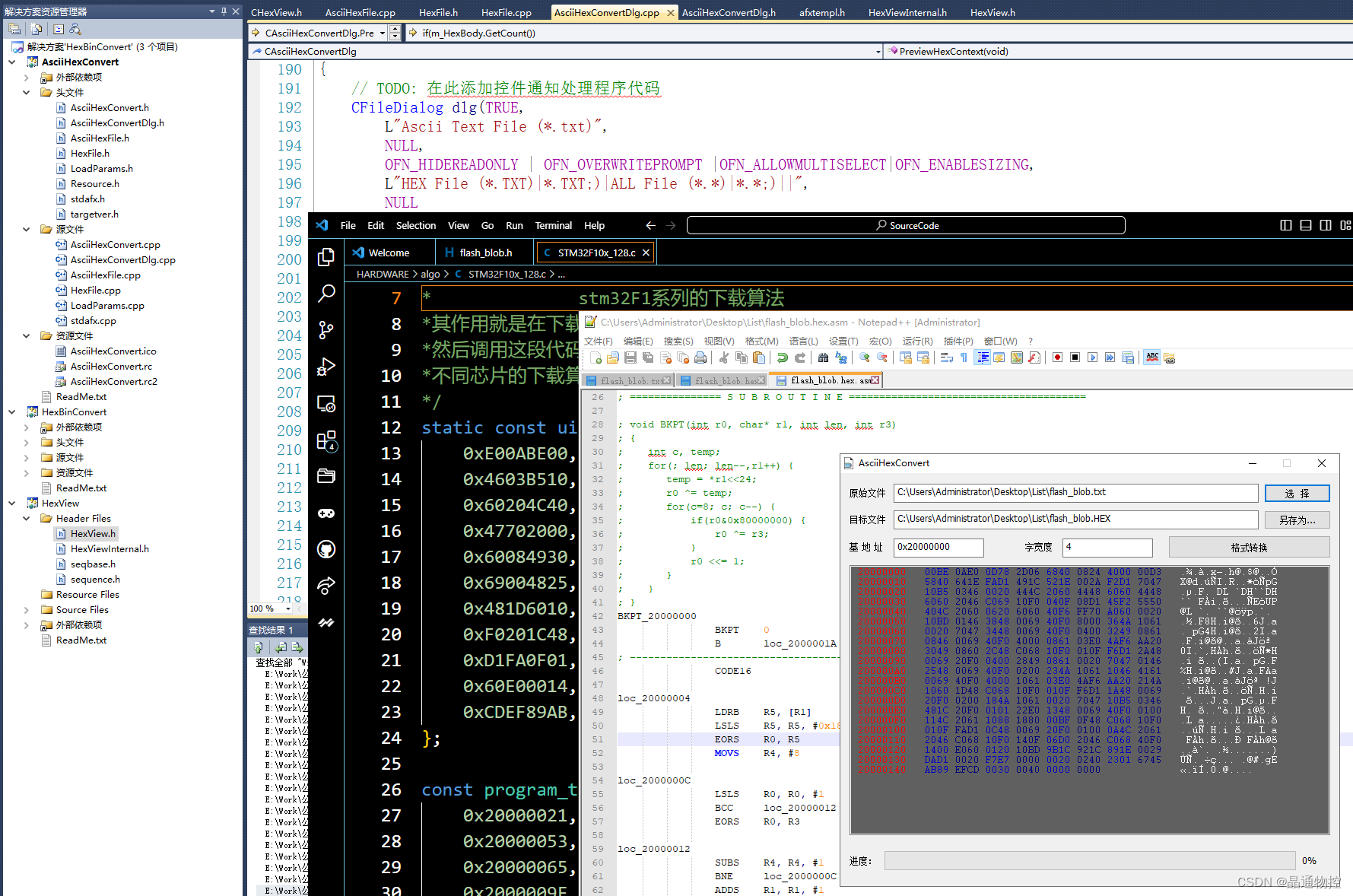The width and height of the screenshot is (1353, 896).
Task: Open VS Code Extensions icon
Action: pos(326,440)
